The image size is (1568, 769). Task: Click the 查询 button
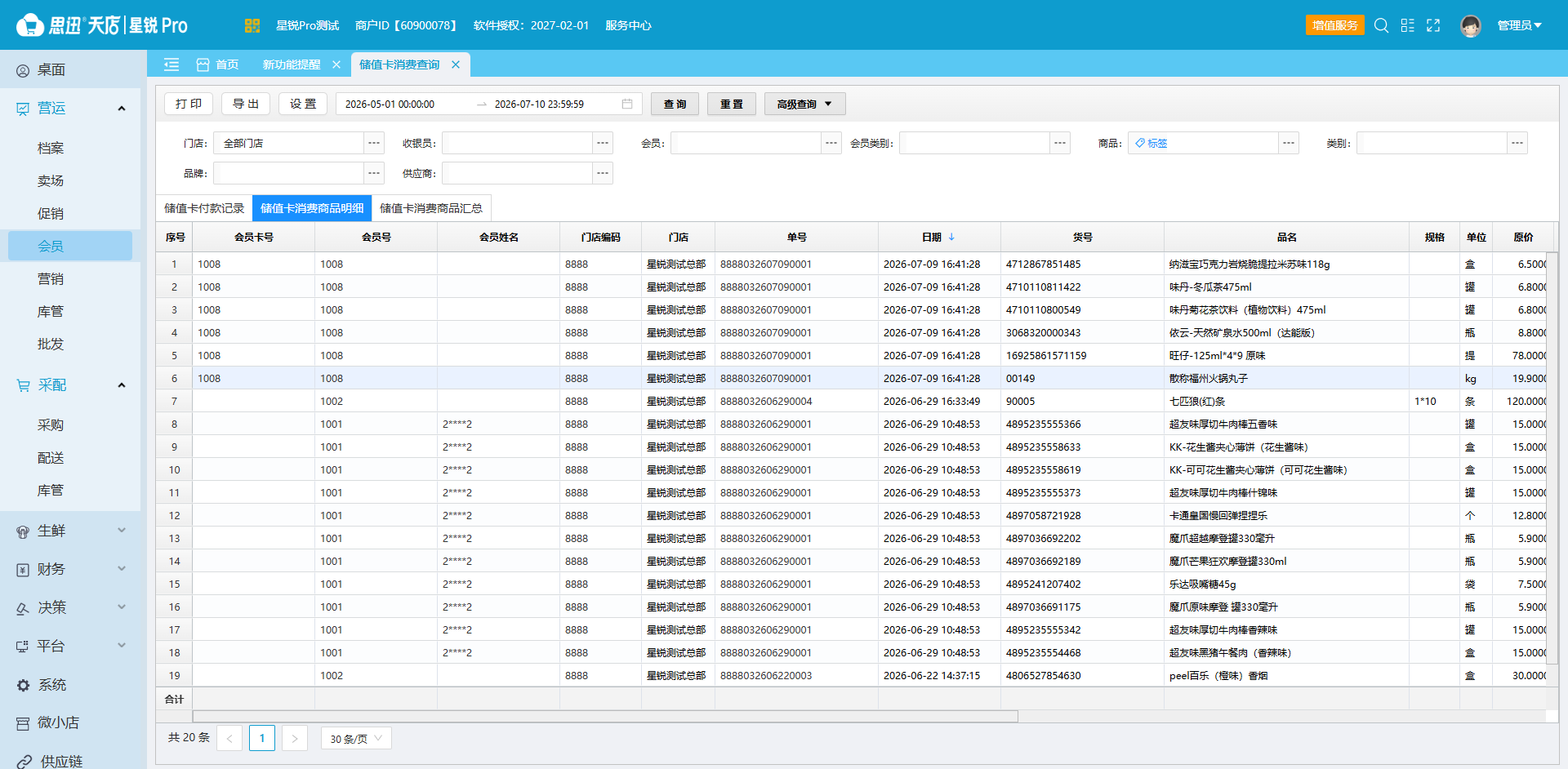(675, 104)
